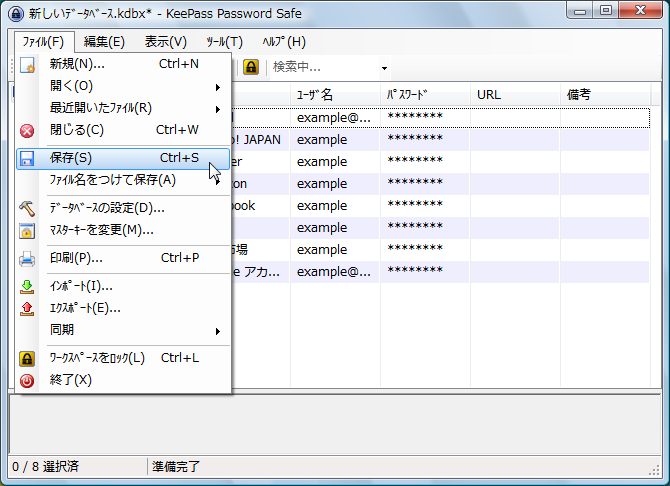Click the master key change icon
Image resolution: width=670 pixels, height=486 pixels.
coord(27,231)
